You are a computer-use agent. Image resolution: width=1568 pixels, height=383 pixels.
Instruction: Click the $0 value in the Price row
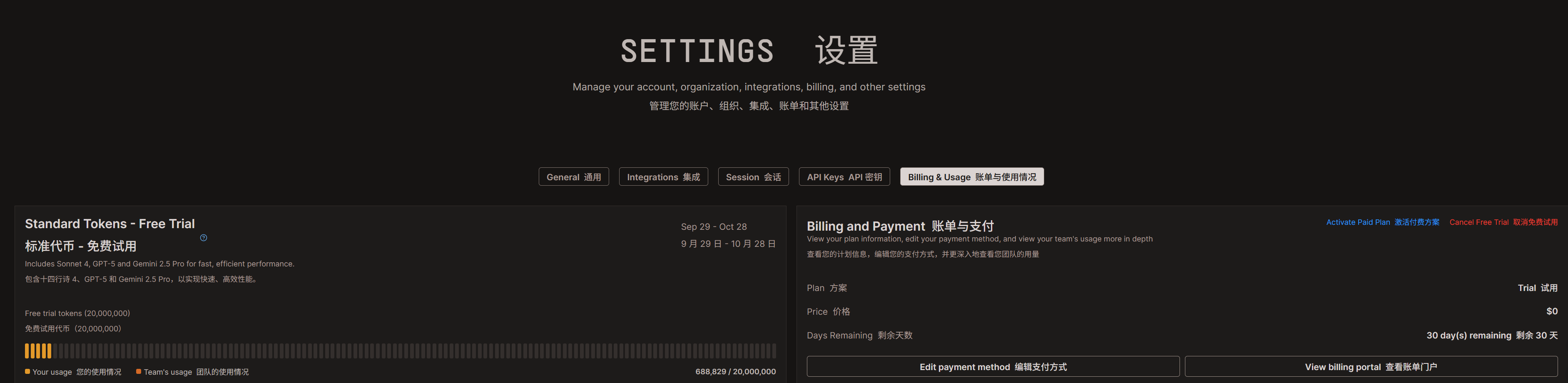1552,311
